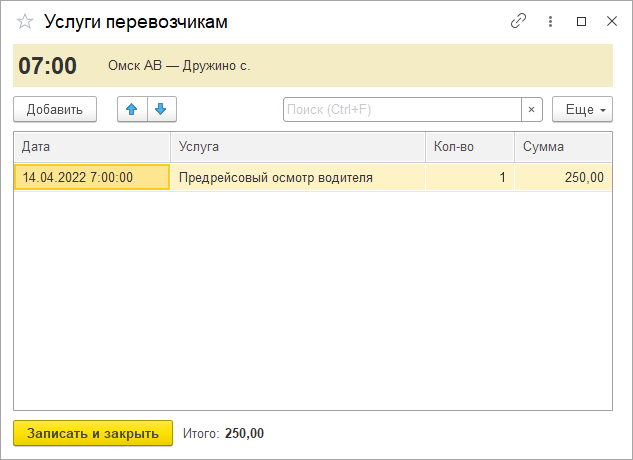Copy link to this form

pos(518,21)
